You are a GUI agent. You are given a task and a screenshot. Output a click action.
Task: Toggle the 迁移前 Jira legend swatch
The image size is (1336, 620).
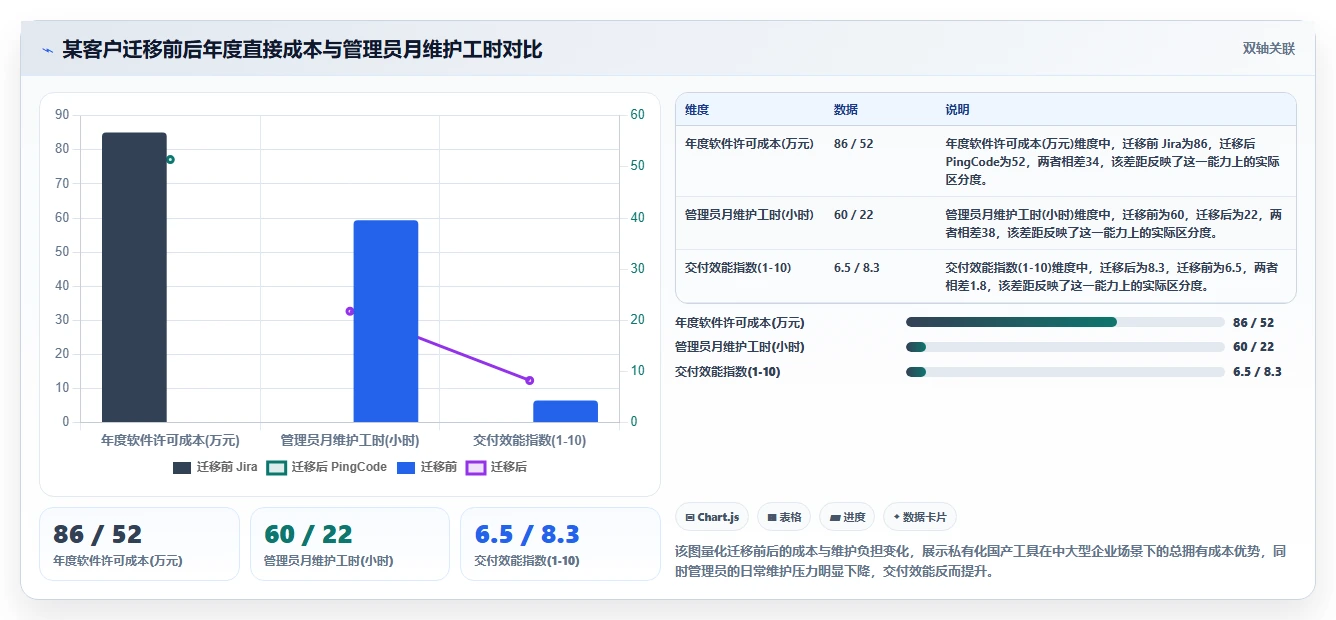(x=182, y=467)
